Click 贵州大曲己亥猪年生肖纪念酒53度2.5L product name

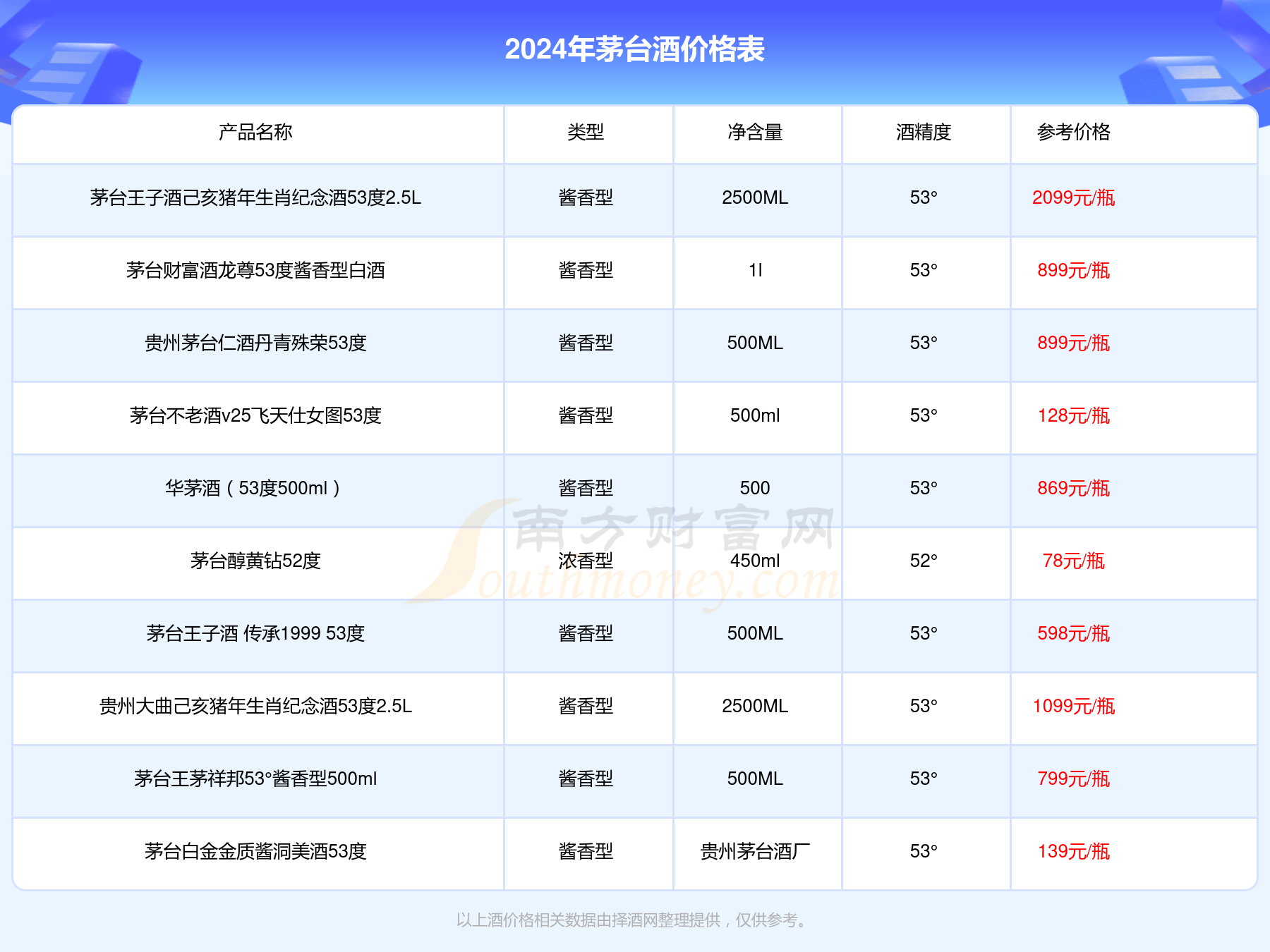coord(255,707)
